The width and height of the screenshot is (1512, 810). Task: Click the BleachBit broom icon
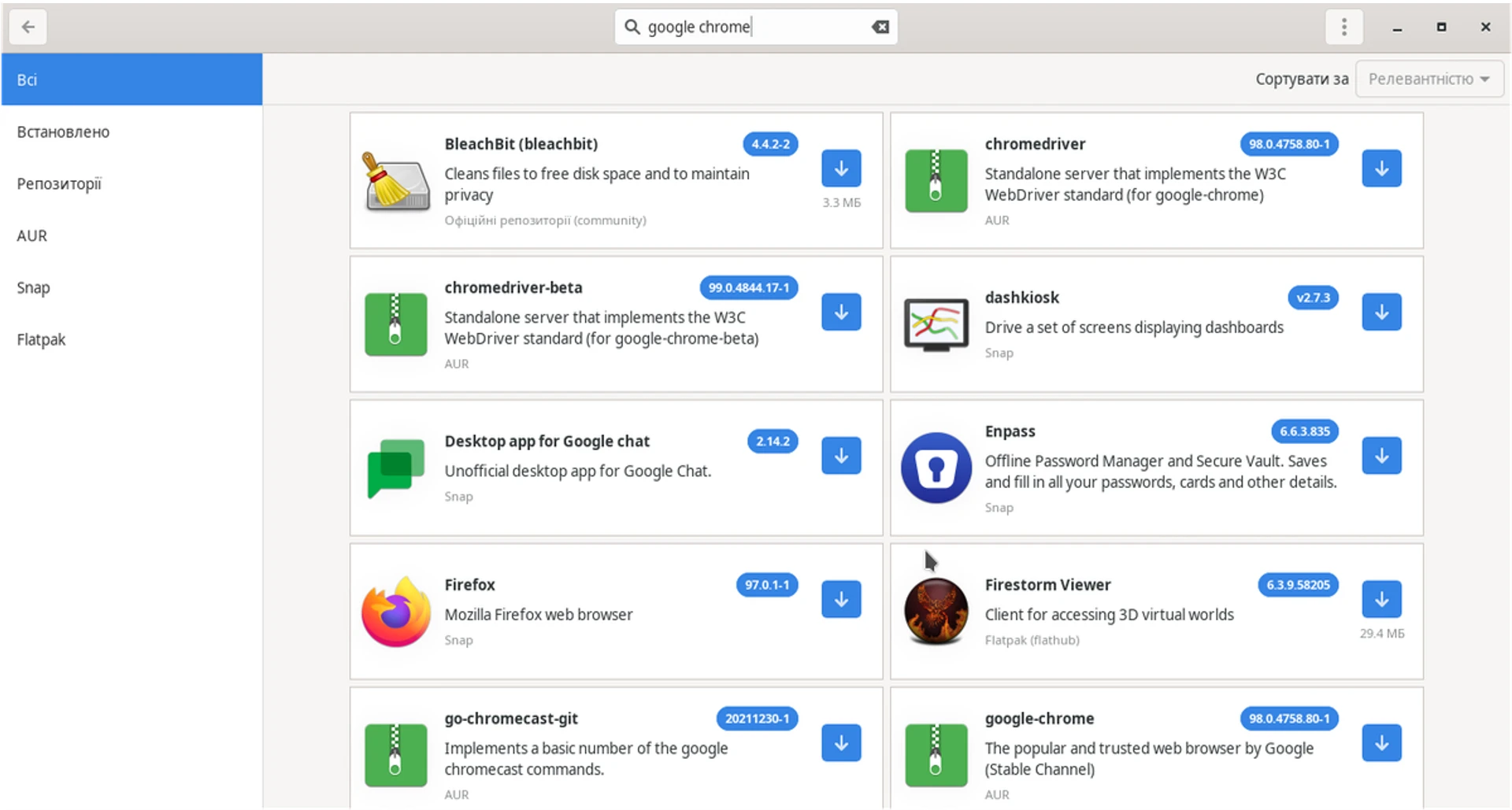[396, 181]
